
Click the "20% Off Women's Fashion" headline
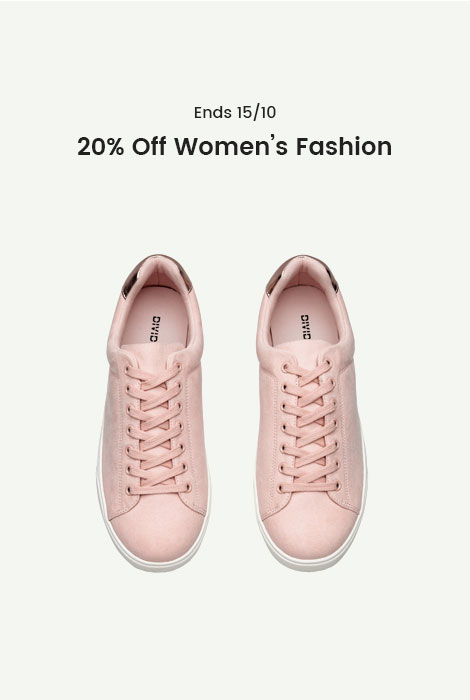pos(235,146)
